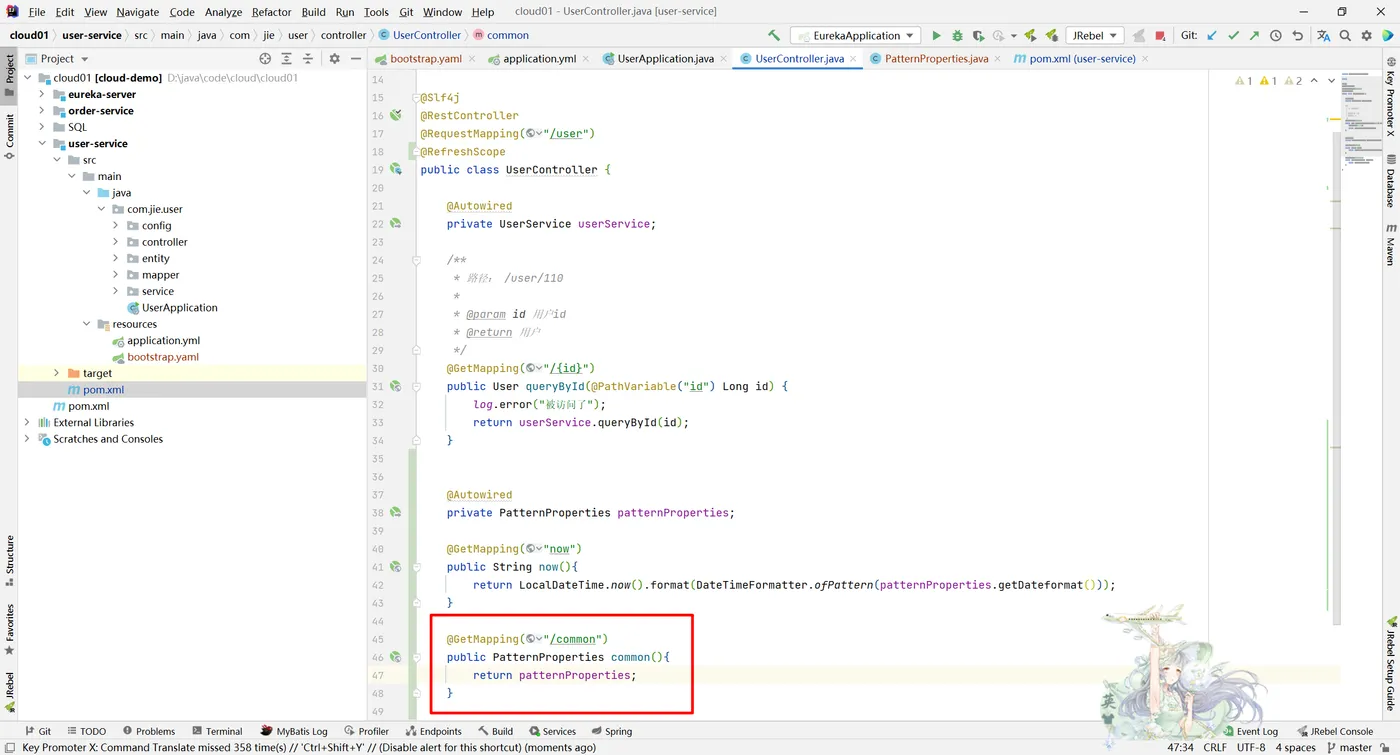Expand the target folder node
This screenshot has width=1400, height=755.
57,373
